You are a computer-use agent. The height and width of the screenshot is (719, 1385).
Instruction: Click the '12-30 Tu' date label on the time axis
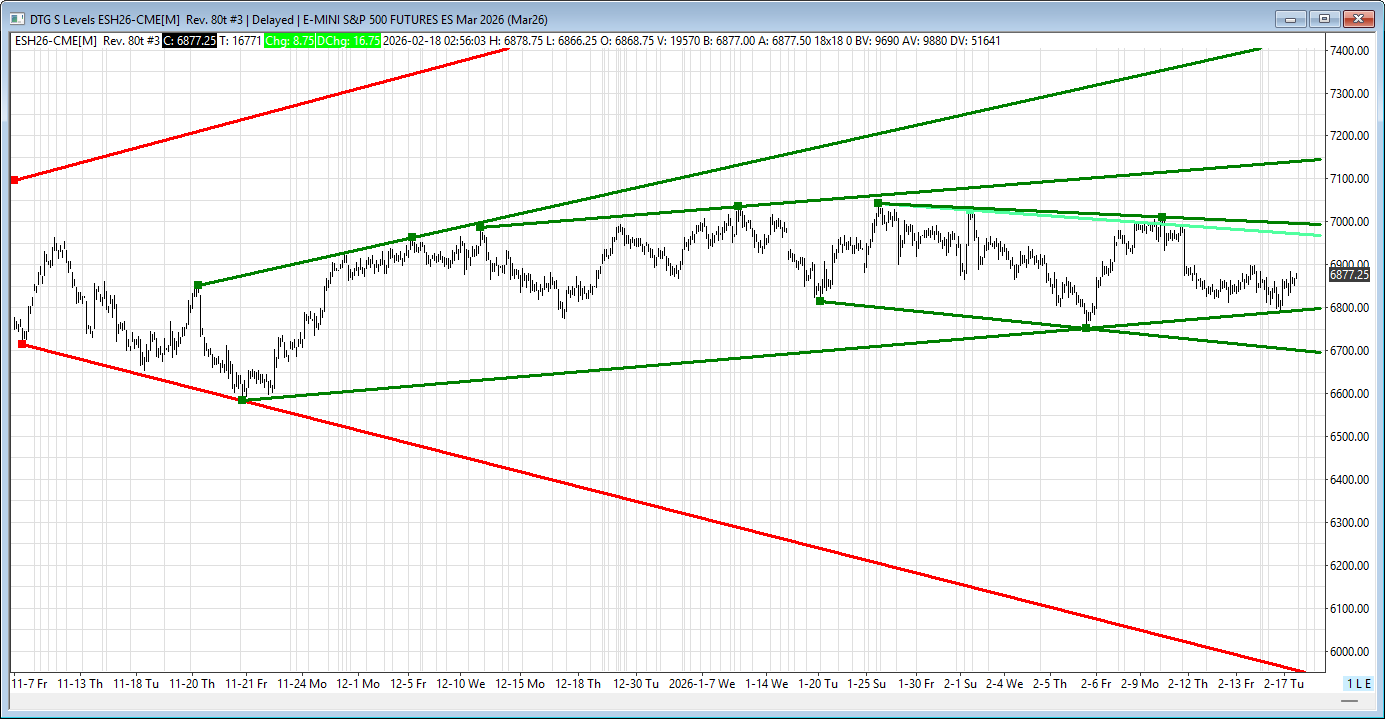coord(636,684)
